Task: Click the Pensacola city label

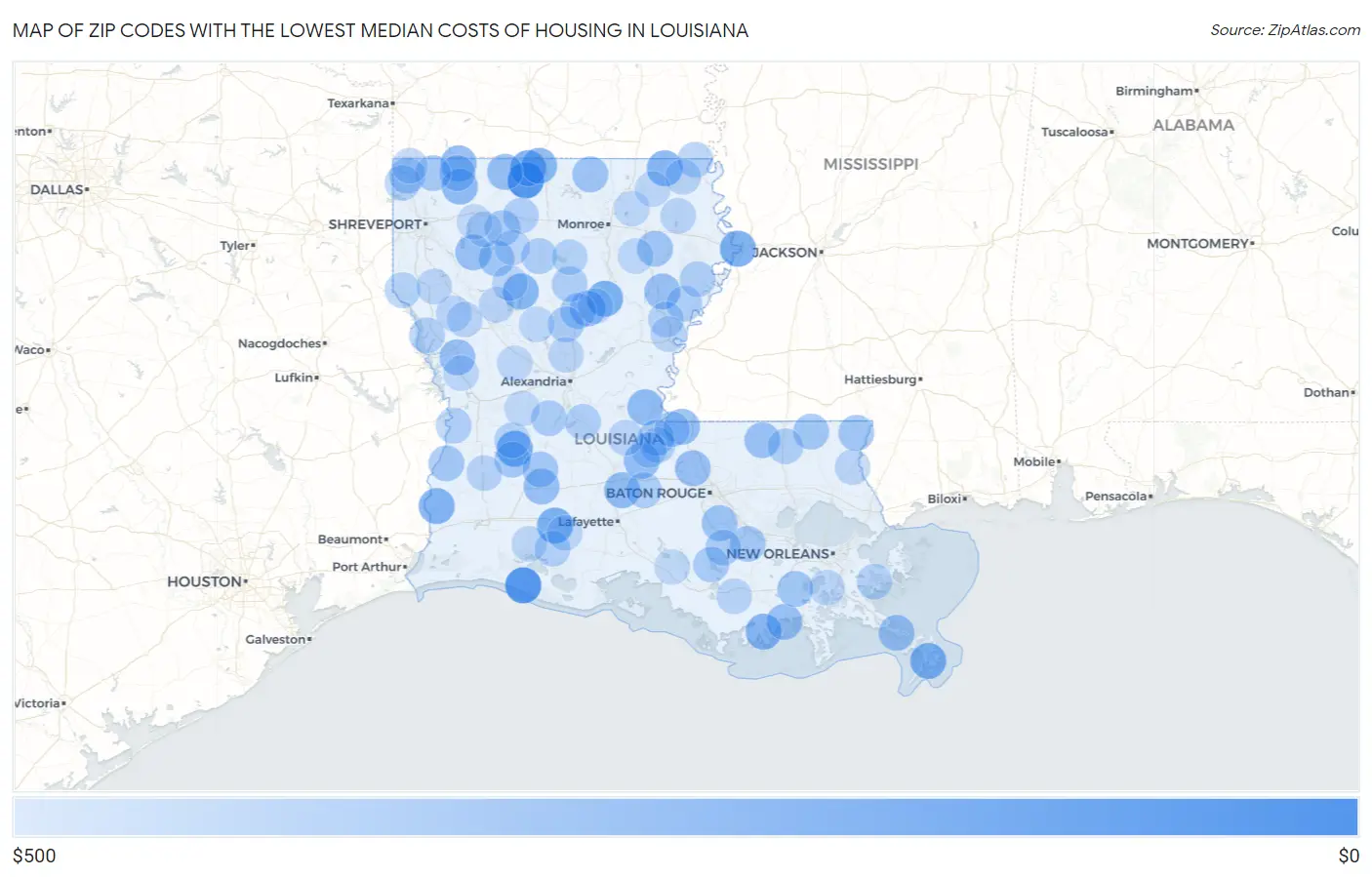Action: 1116,497
